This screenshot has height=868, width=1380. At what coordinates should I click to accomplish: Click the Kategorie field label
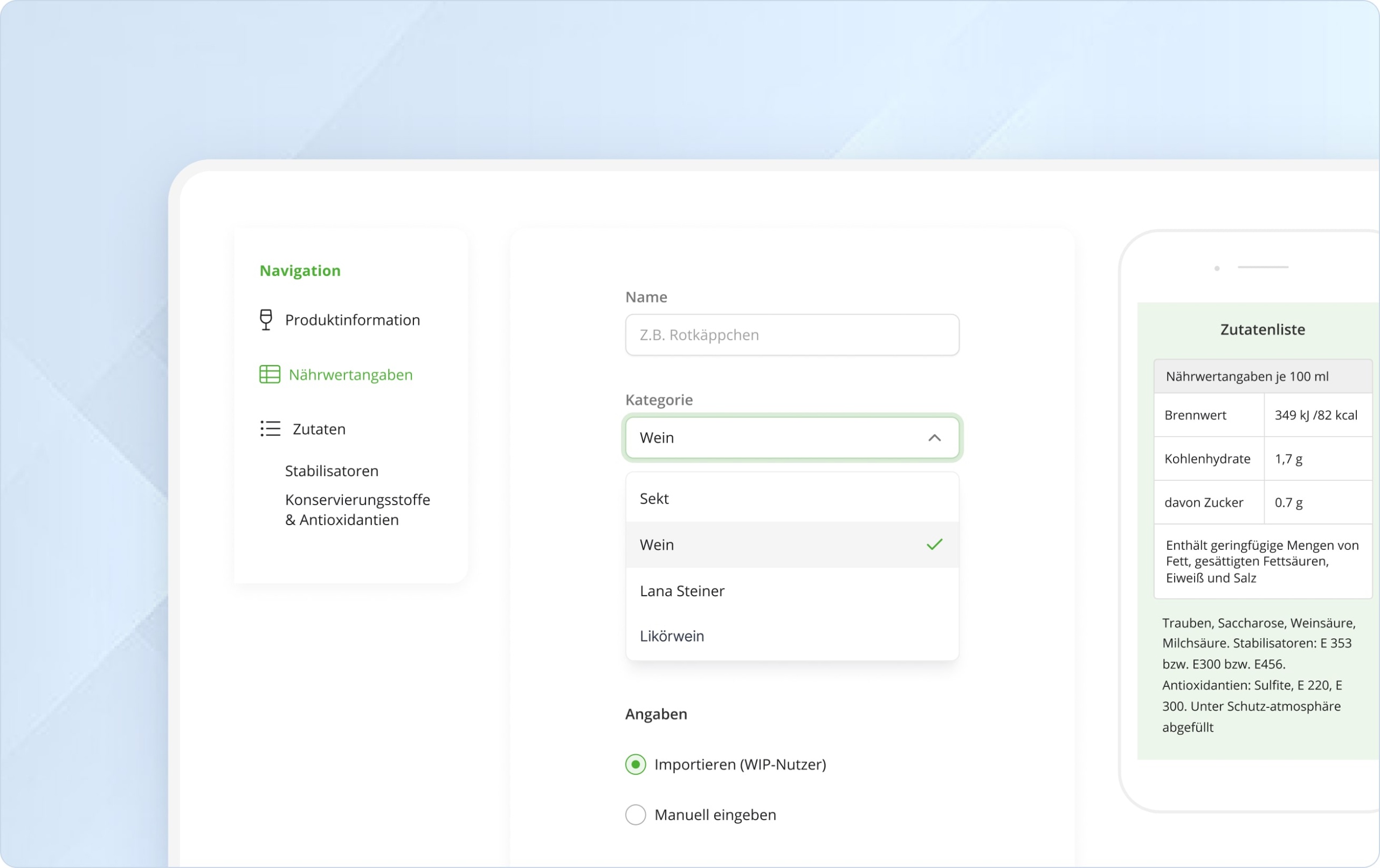(x=659, y=399)
